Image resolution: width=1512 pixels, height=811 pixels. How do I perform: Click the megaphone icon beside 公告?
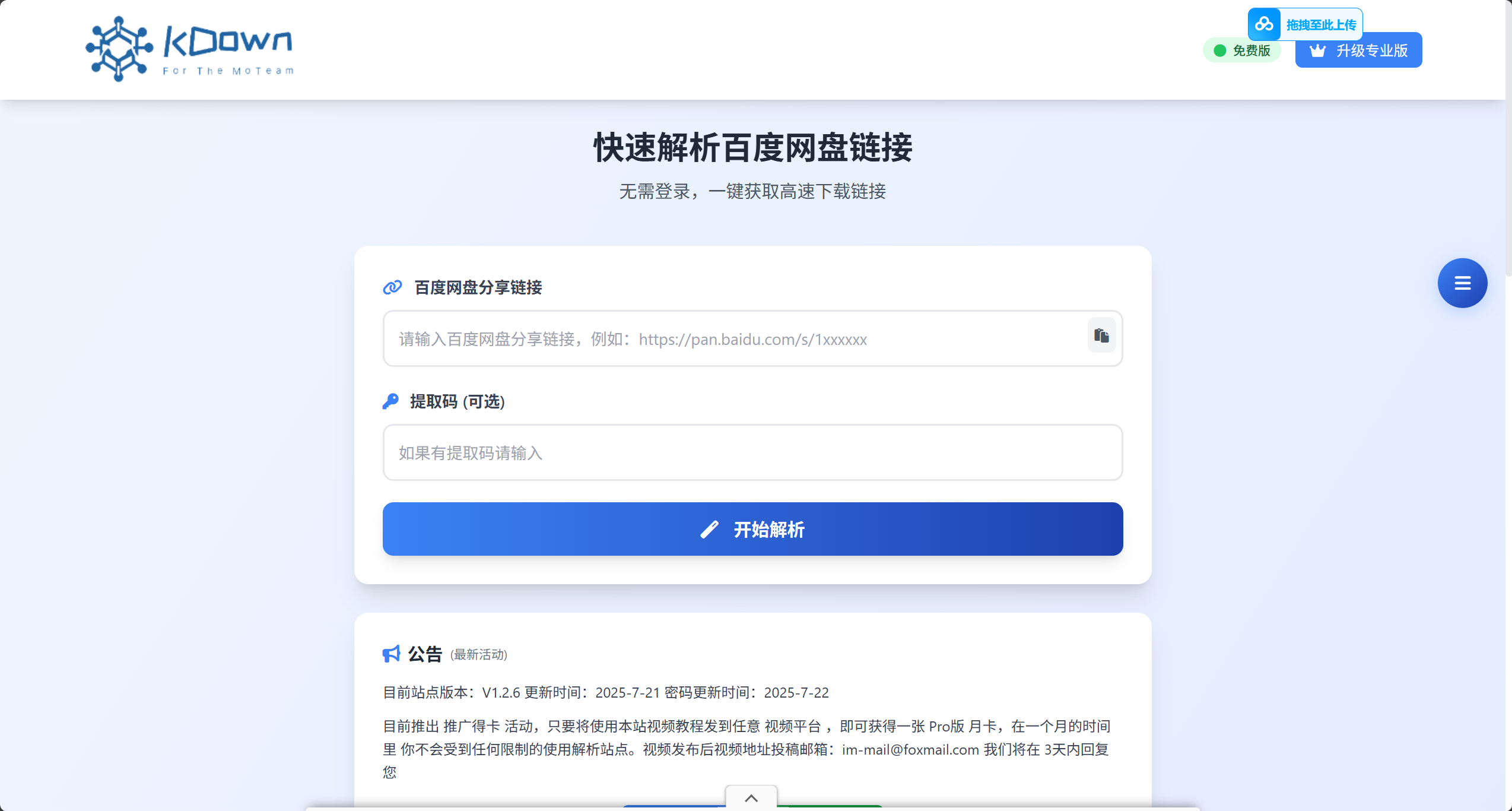pyautogui.click(x=392, y=654)
